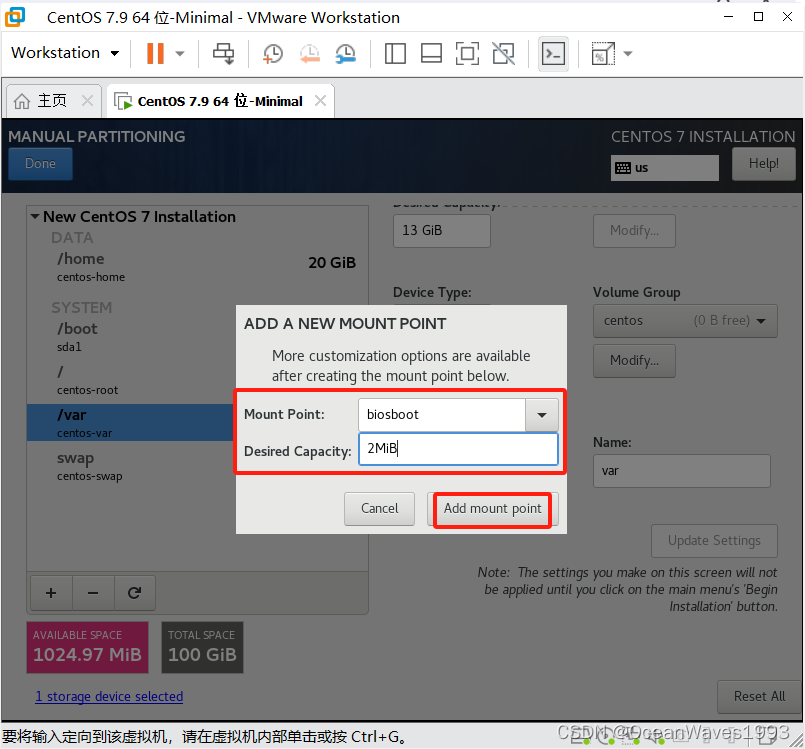
Task: Click Modify button under Volume Group
Action: click(634, 361)
